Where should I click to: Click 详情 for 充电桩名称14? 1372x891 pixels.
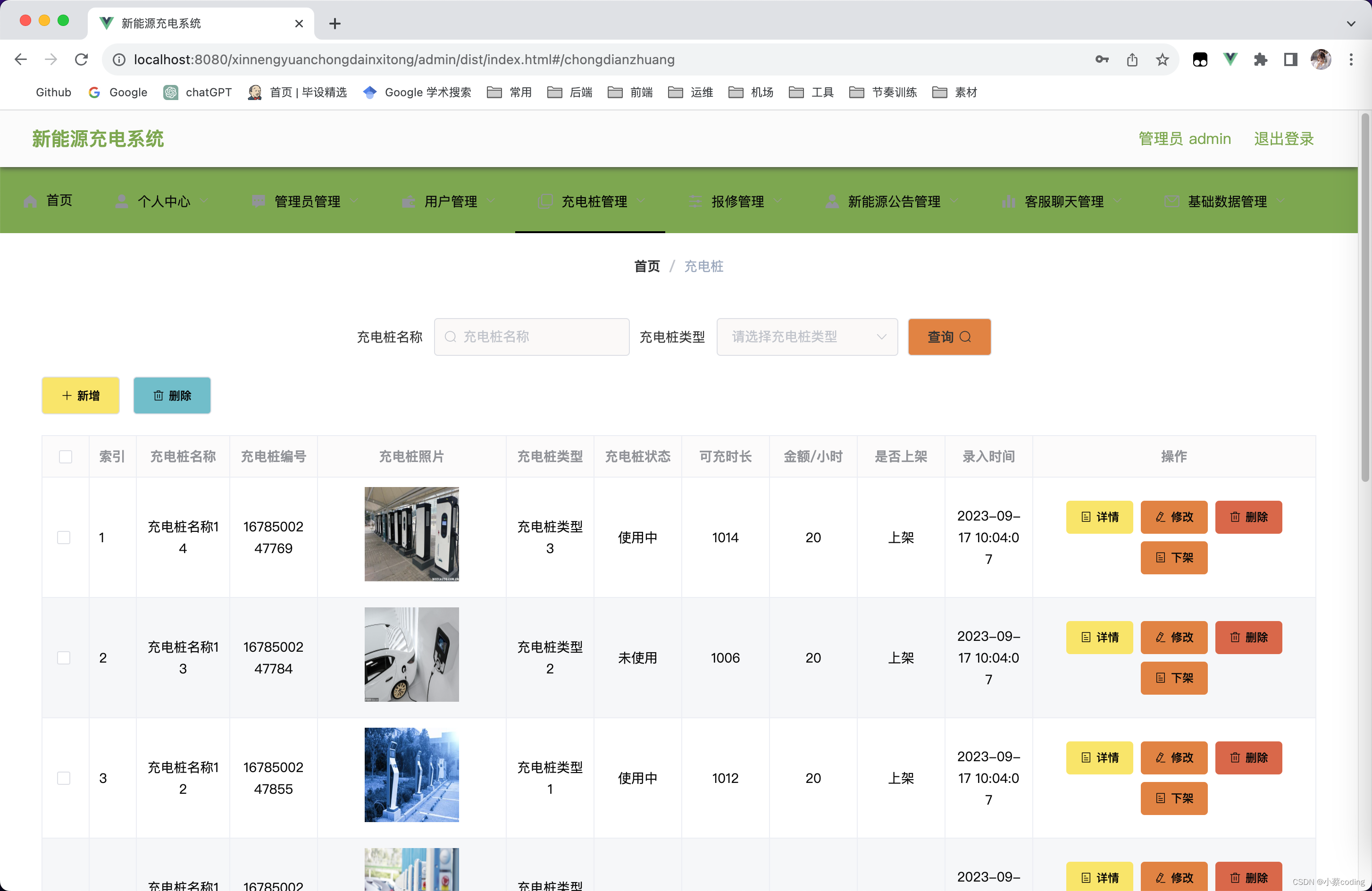pos(1099,517)
